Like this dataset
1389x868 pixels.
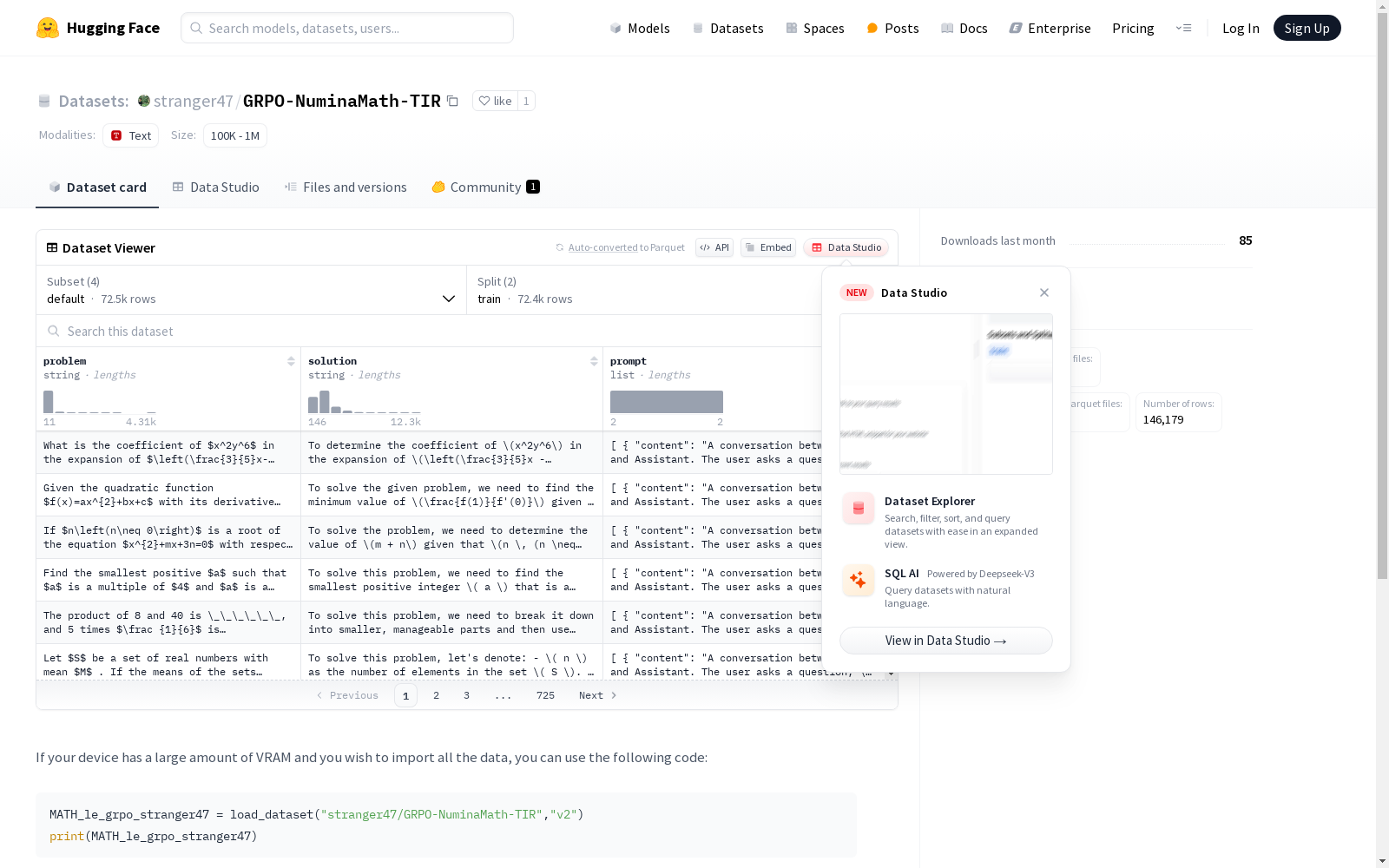(x=495, y=101)
